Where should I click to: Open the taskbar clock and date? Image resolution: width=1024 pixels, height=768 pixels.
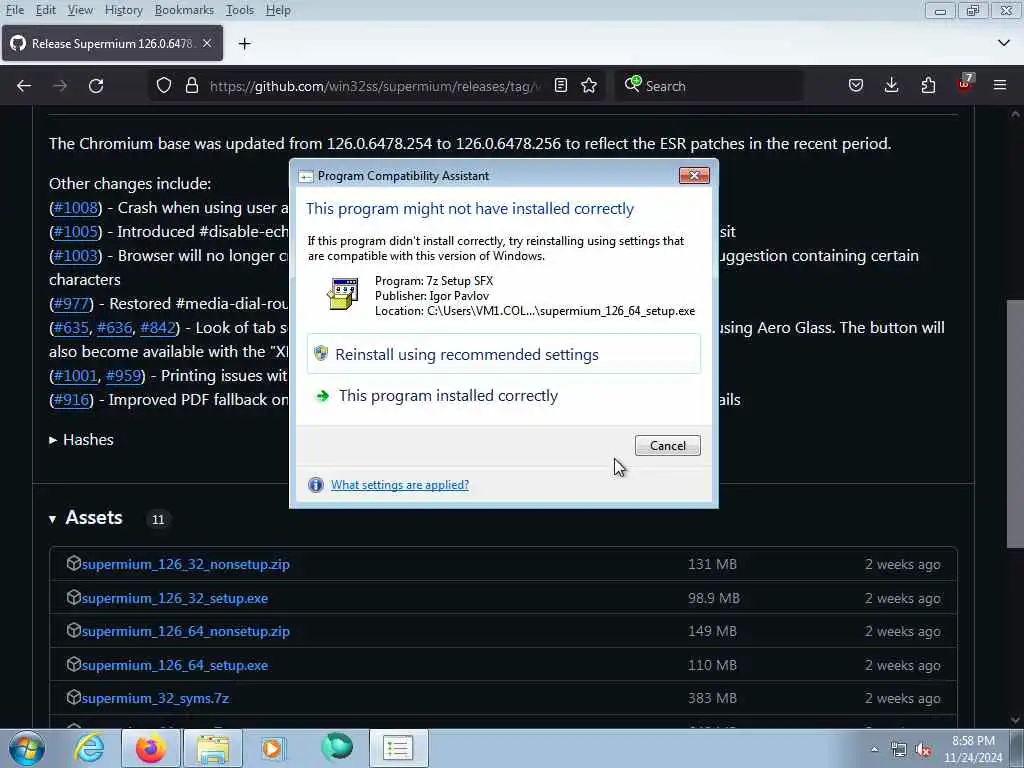973,749
